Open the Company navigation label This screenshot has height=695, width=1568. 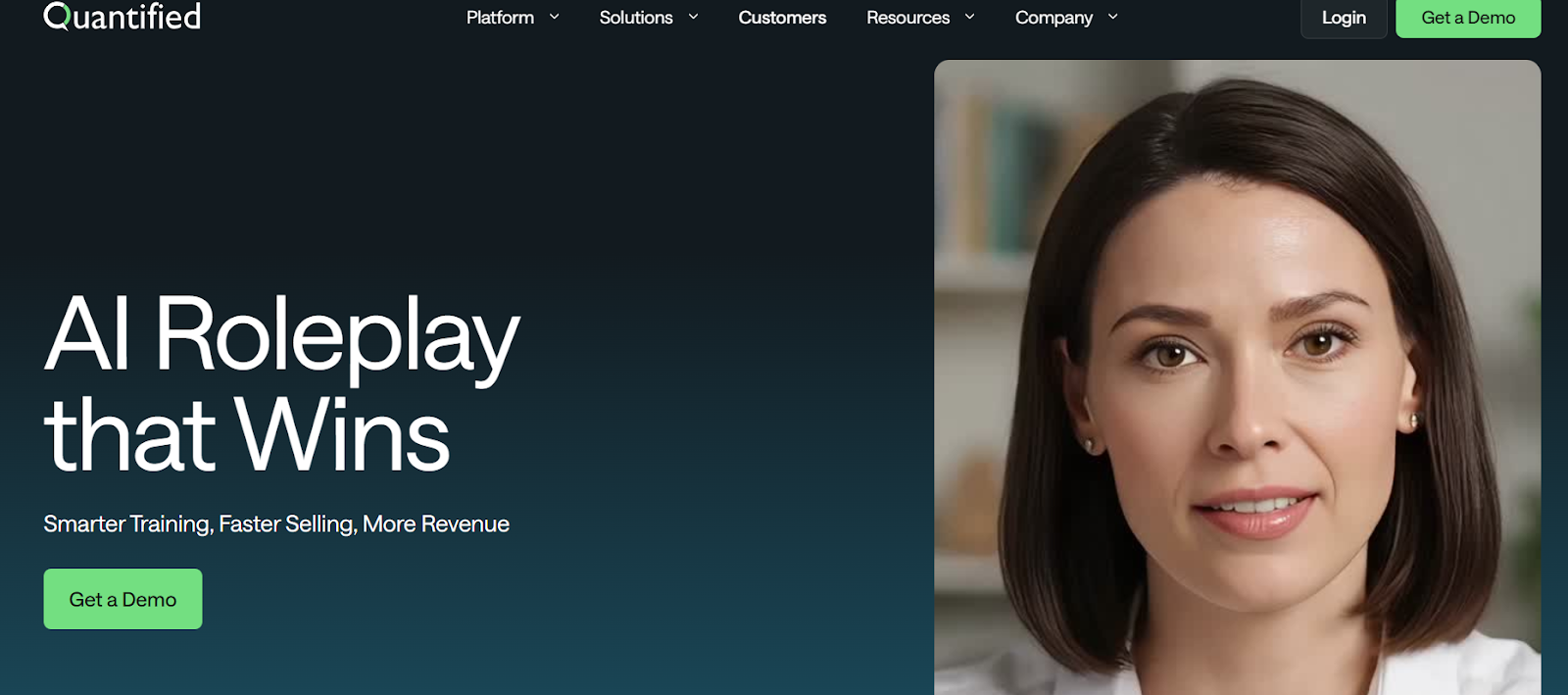coord(1053,18)
